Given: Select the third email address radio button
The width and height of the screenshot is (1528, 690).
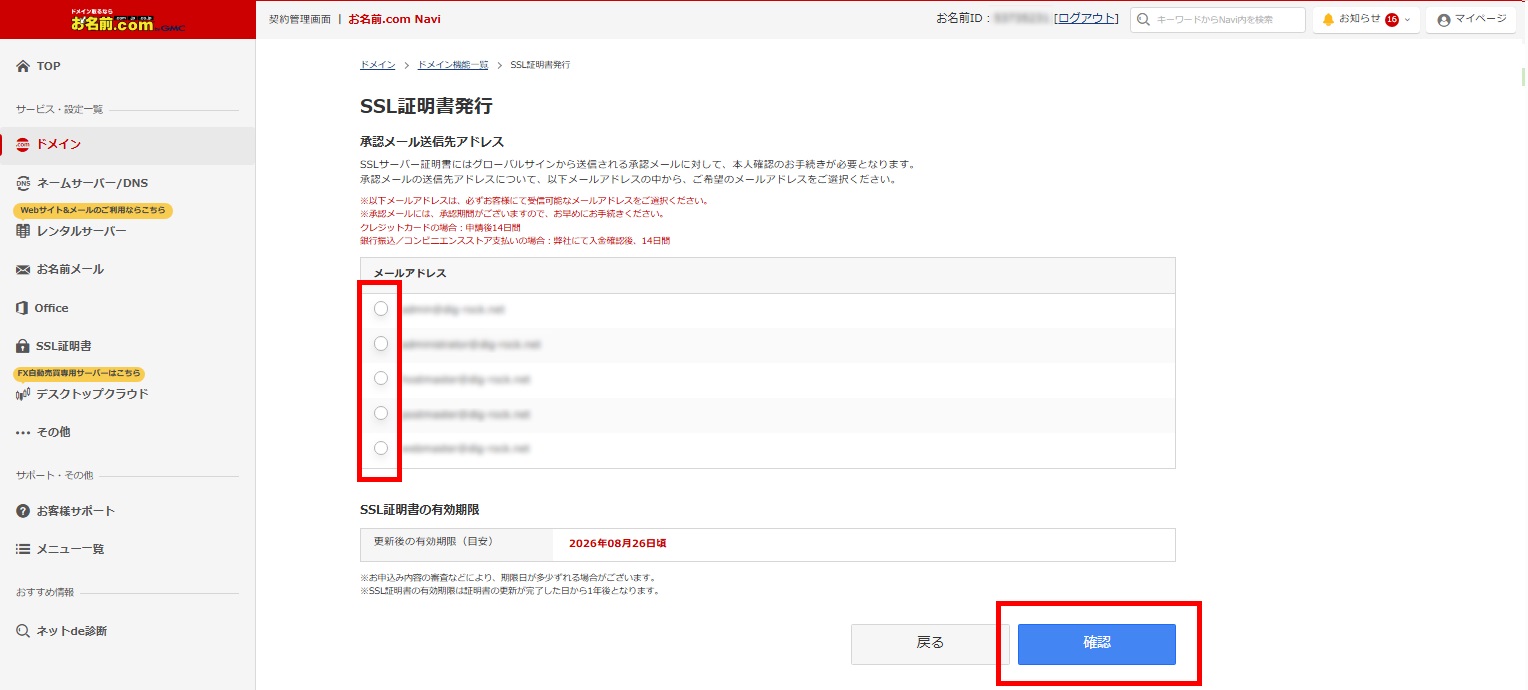Looking at the screenshot, I should tap(381, 378).
